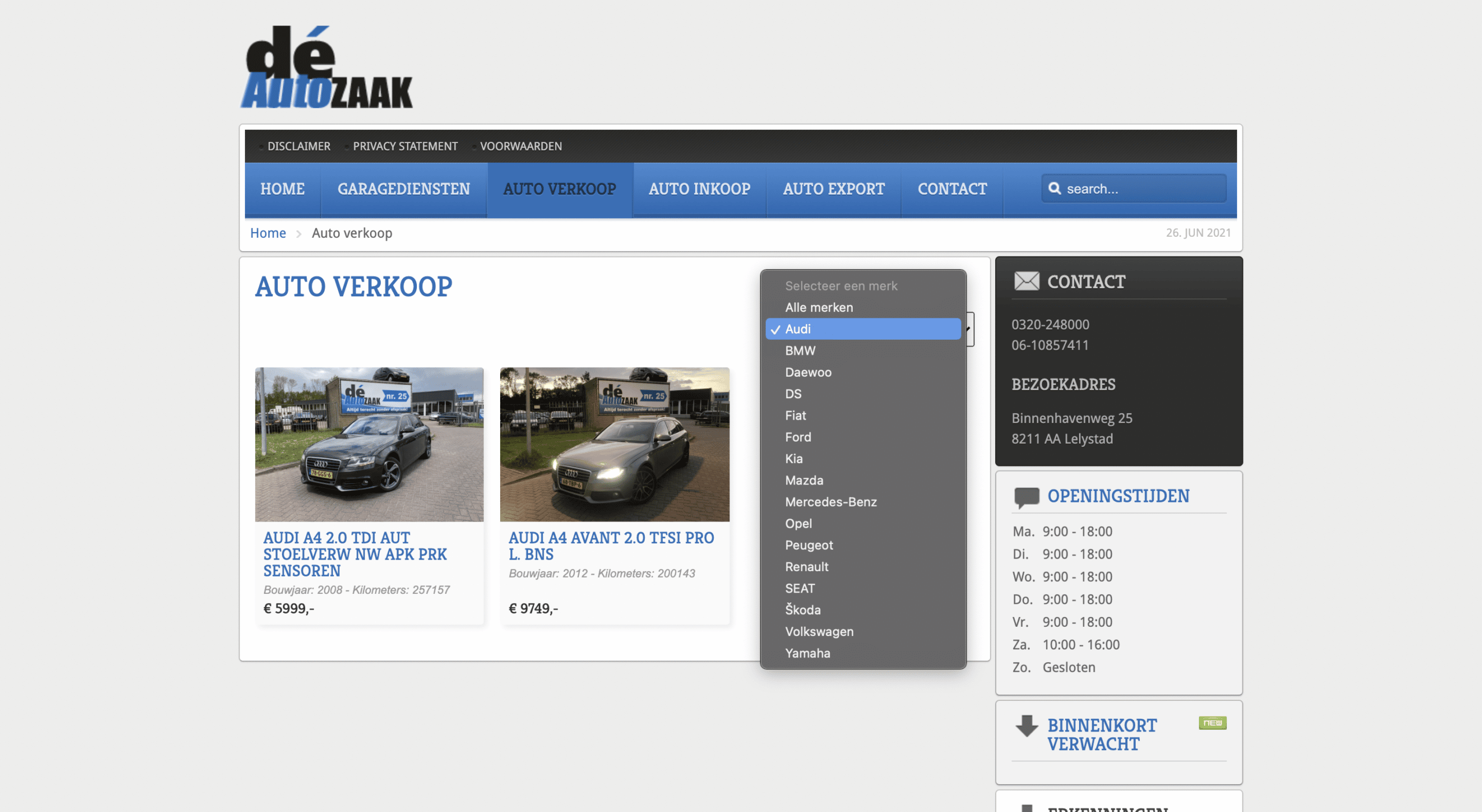Focus the search input field

point(1133,189)
